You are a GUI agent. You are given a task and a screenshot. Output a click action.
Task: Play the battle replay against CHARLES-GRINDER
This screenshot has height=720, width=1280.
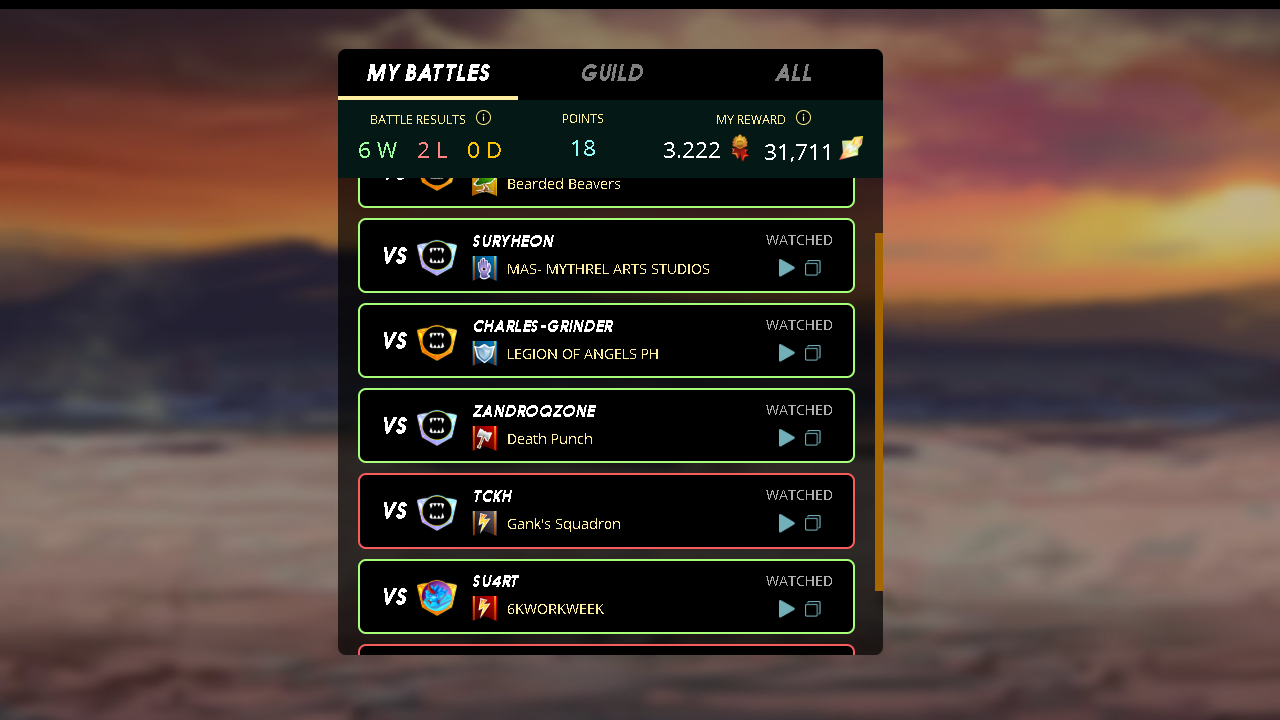787,353
